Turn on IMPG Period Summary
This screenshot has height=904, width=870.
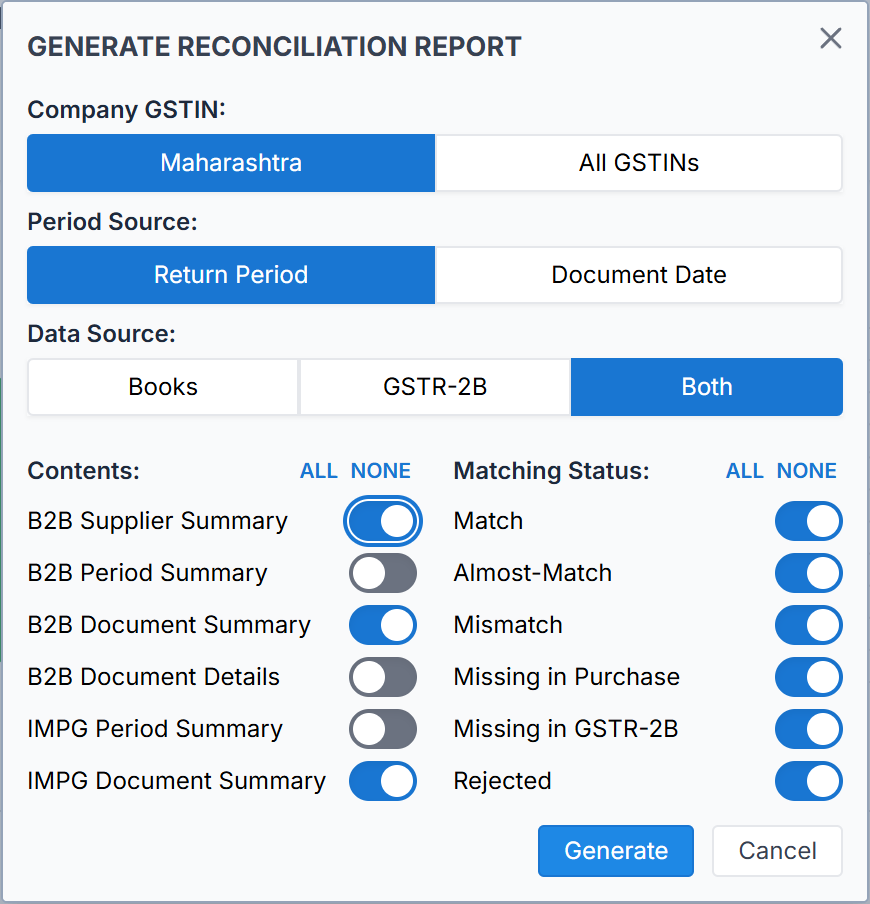(382, 729)
